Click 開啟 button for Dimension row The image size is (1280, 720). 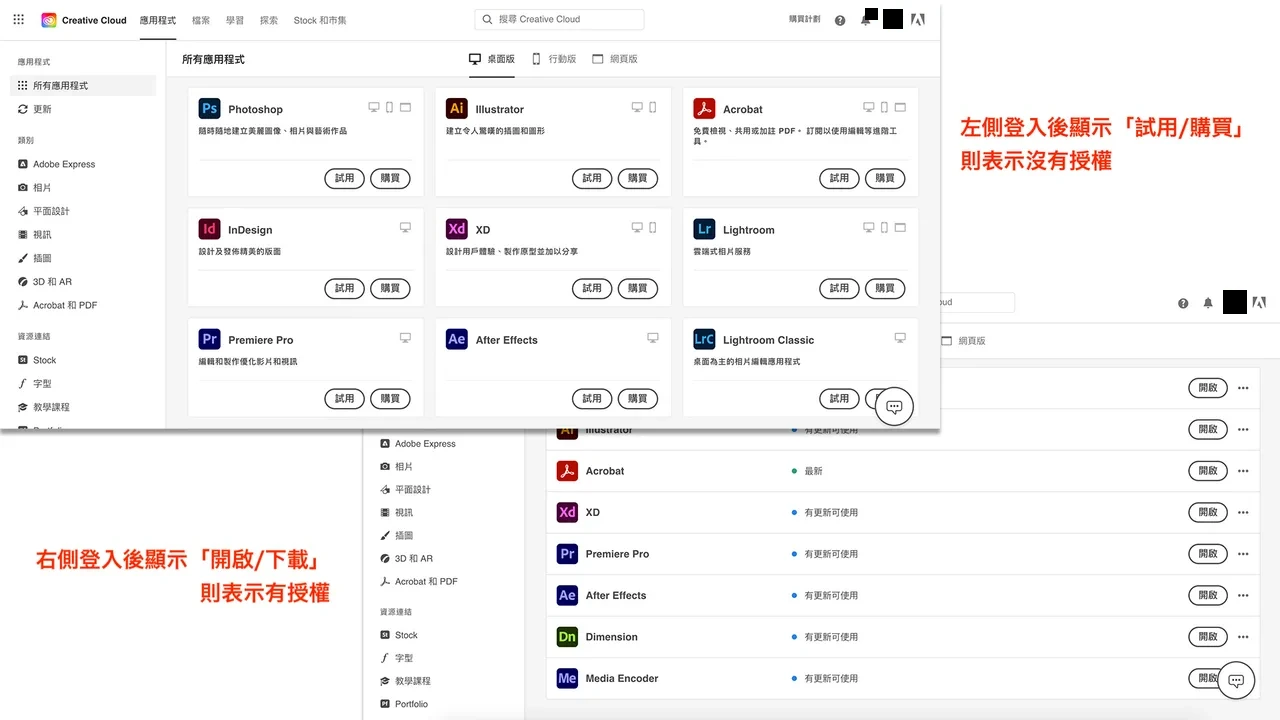(x=1208, y=636)
